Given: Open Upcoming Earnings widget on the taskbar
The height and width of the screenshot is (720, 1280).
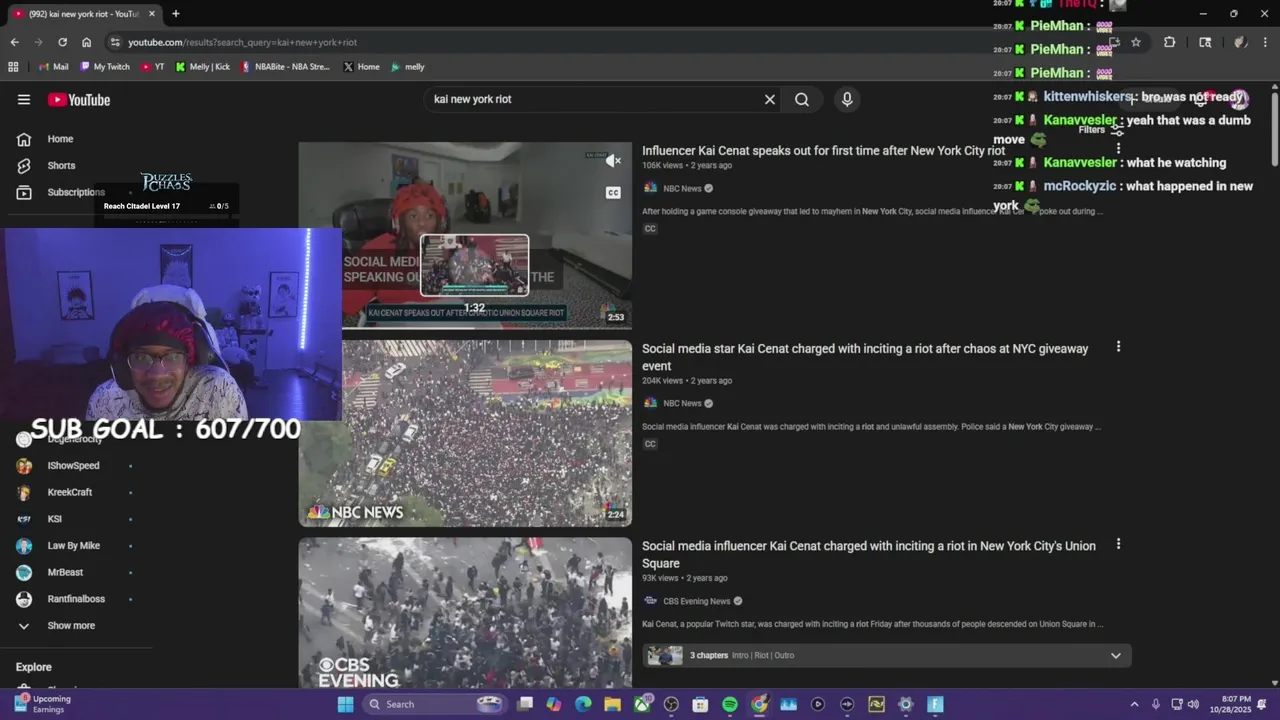Looking at the screenshot, I should [x=42, y=704].
